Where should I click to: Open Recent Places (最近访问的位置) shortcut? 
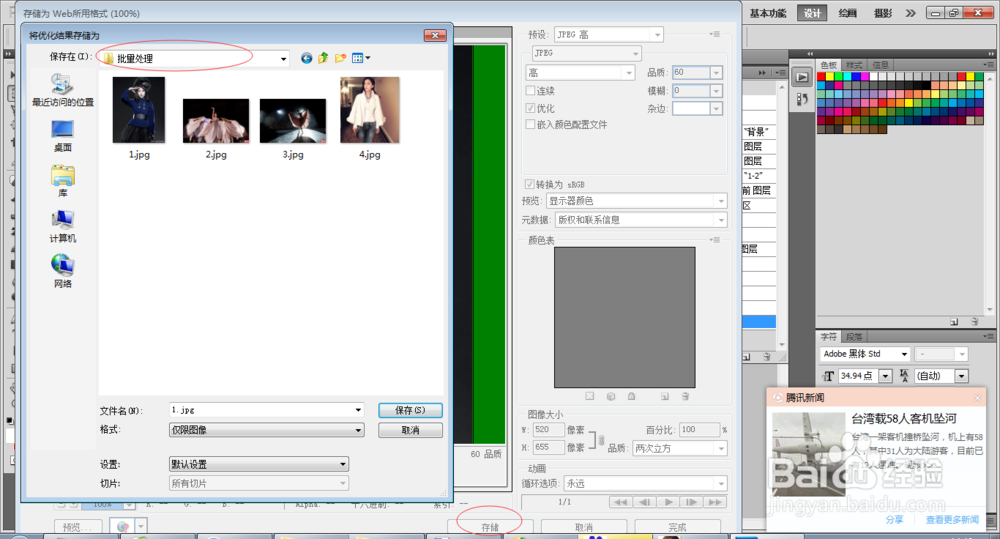pyautogui.click(x=62, y=90)
